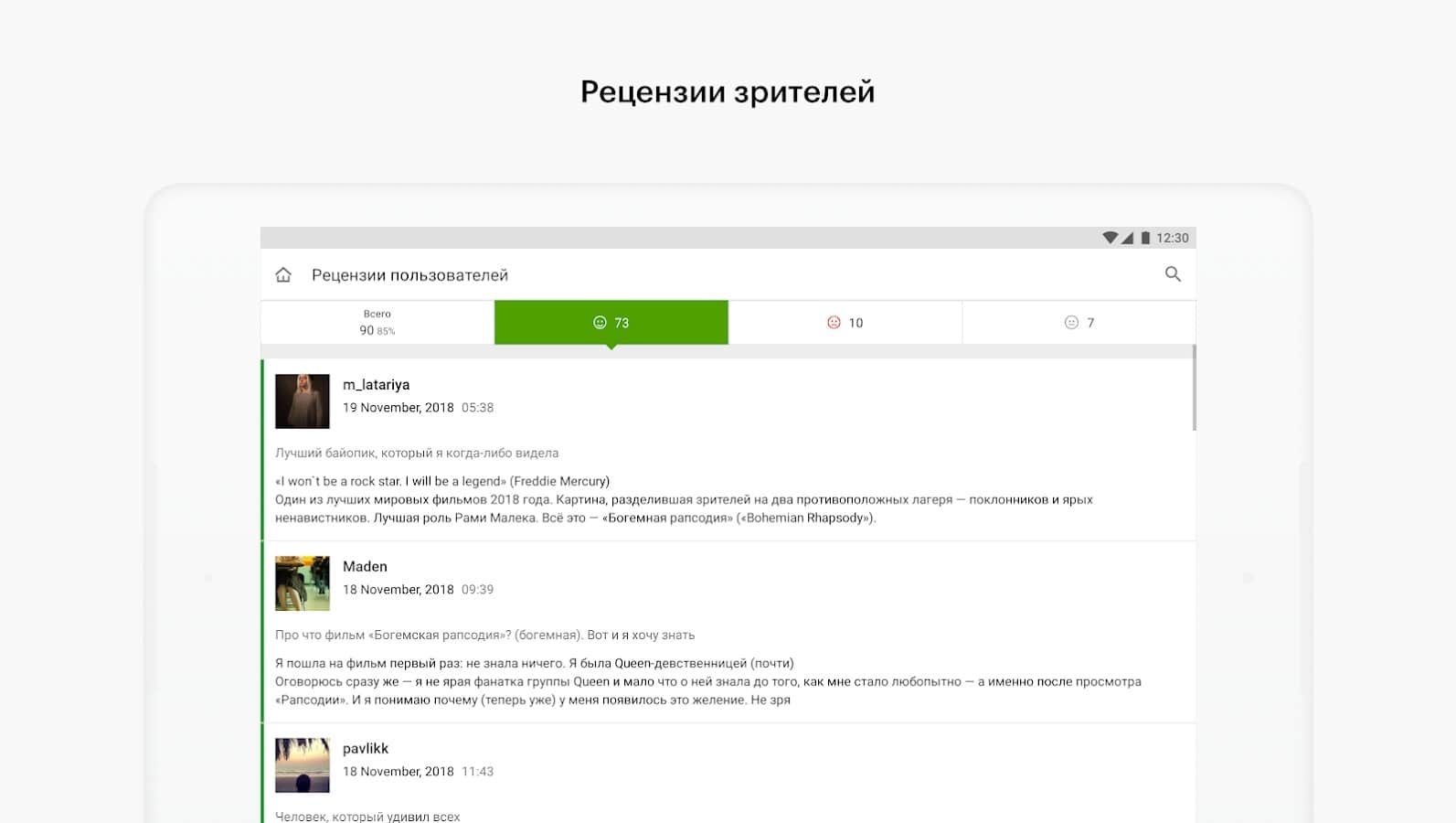Tap the home icon in the header
This screenshot has width=1456, height=823.
[283, 274]
